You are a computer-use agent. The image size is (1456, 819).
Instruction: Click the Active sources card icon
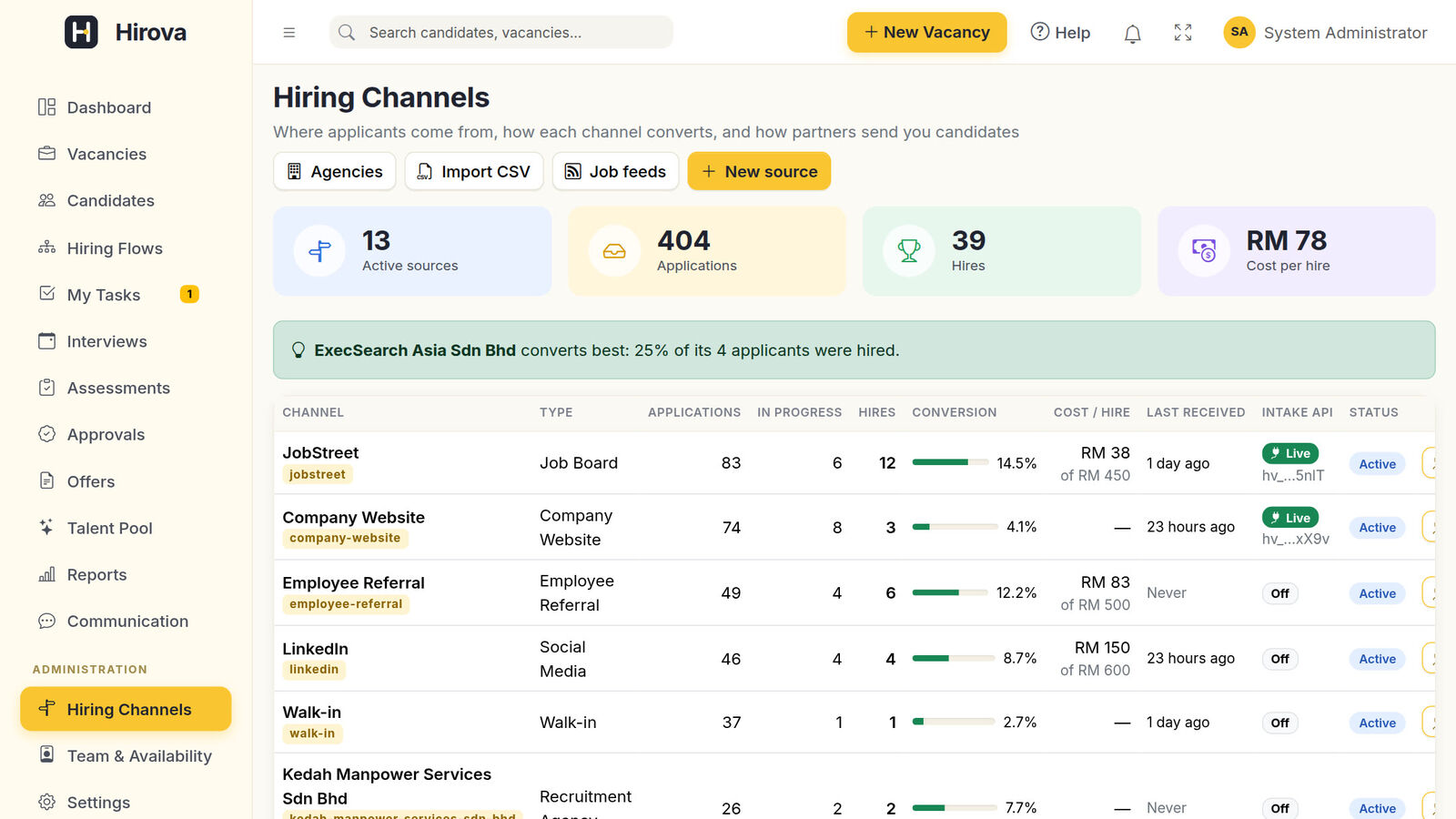pos(319,251)
